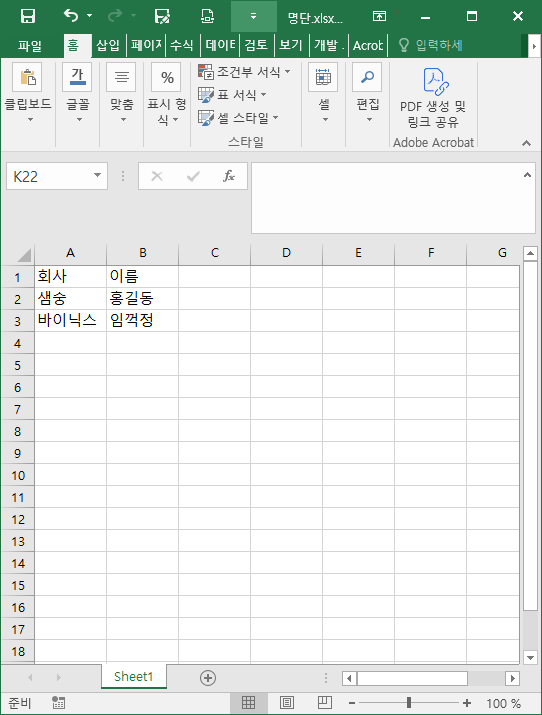Viewport: 542px width, 715px height.
Task: Add a new sheet with the plus icon
Action: (208, 678)
